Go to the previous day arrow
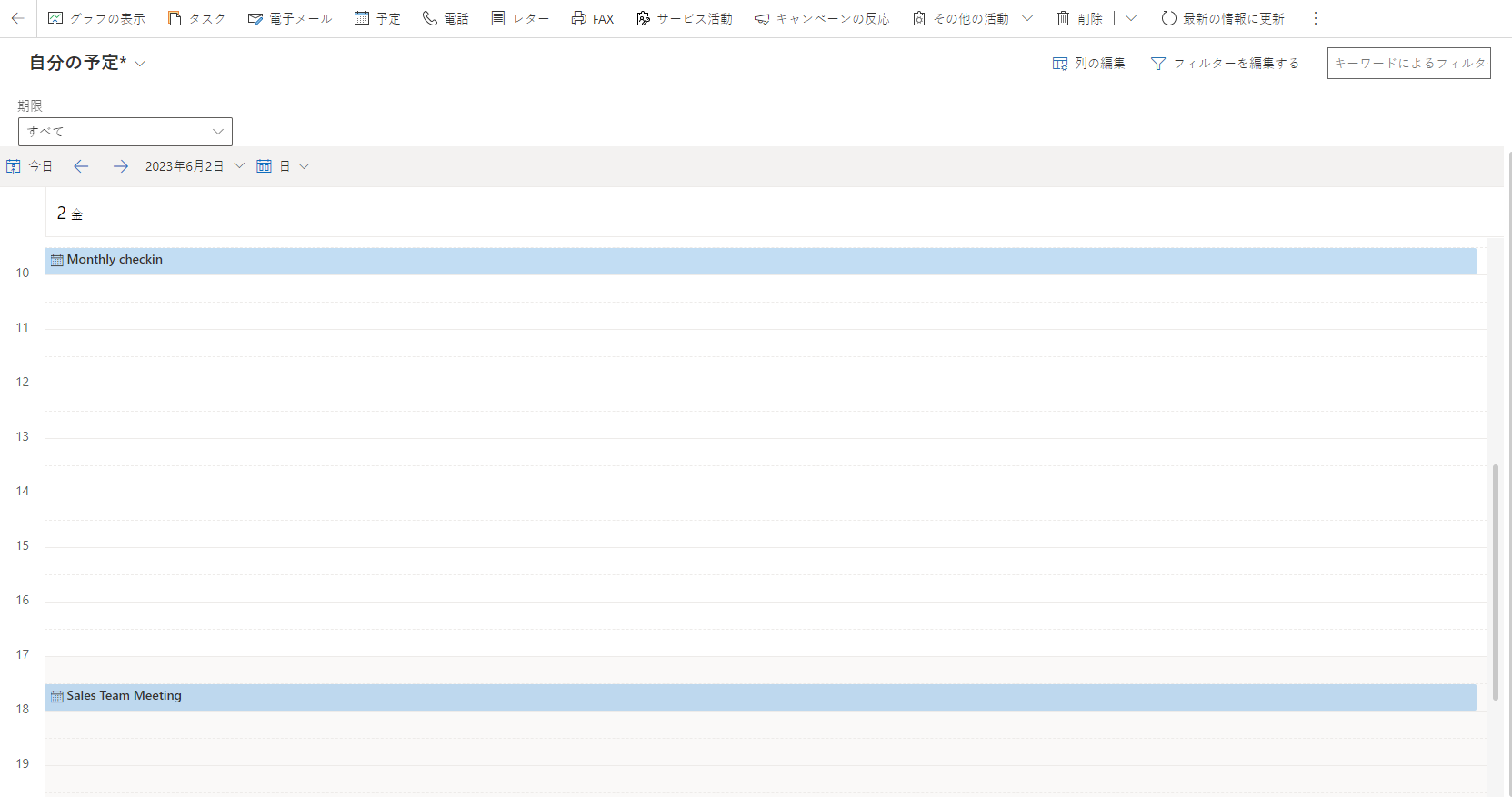Screen dimensions: 1512x797 tap(81, 166)
